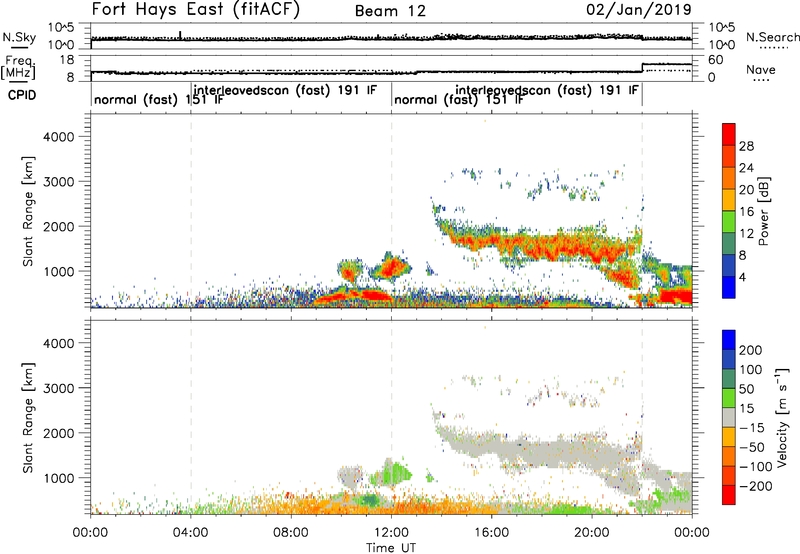
Task: Click the '2000' tick on the velocity panel
Action: click(58, 433)
